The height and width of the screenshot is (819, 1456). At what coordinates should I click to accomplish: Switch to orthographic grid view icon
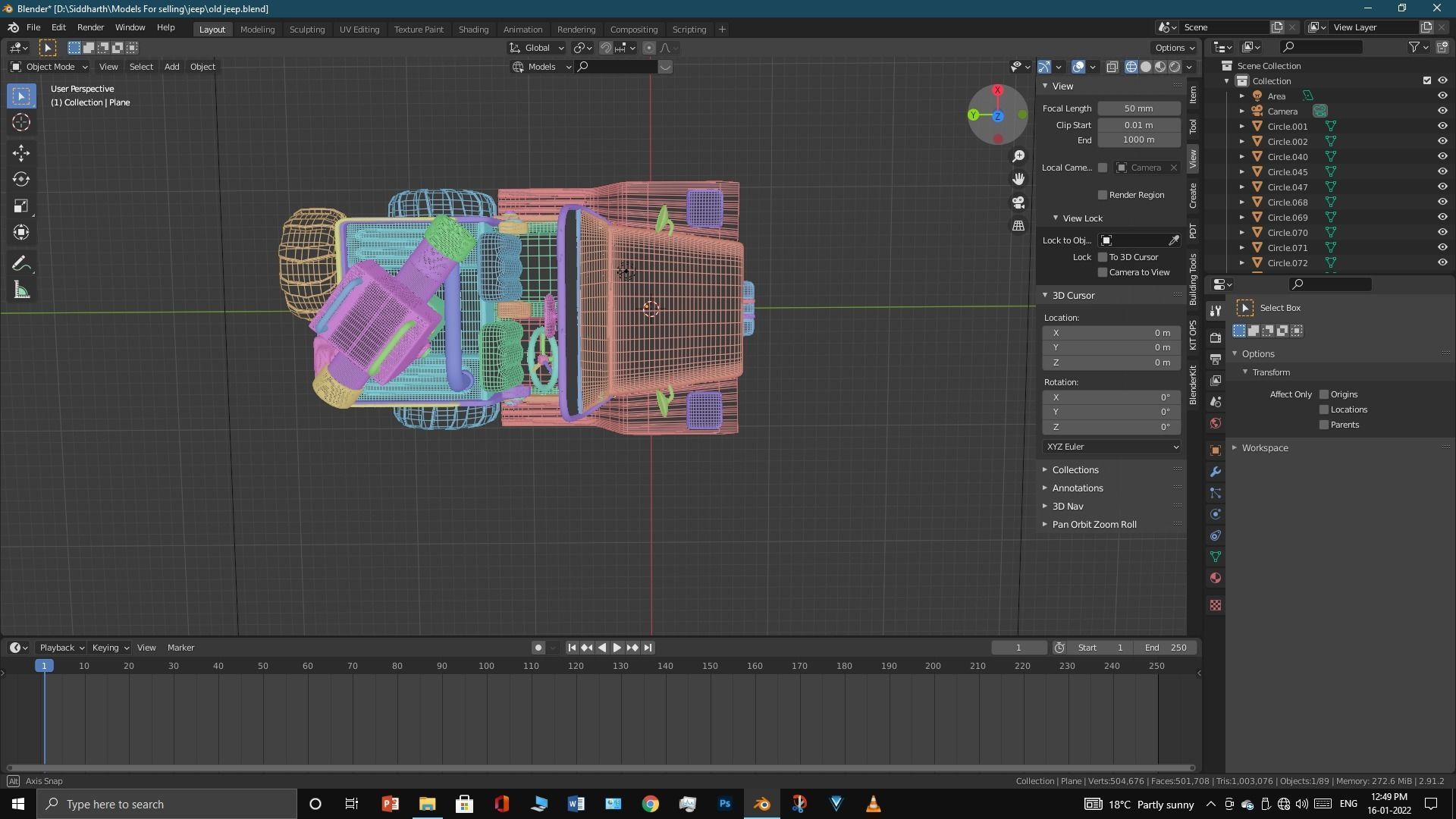coord(1018,226)
